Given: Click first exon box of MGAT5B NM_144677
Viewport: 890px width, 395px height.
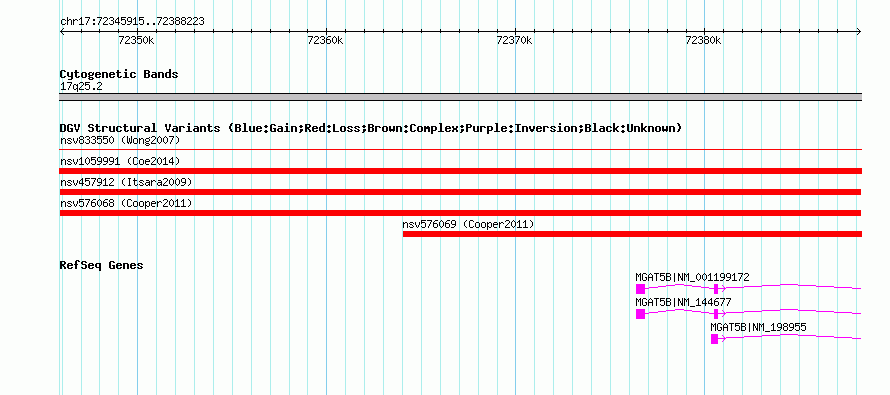Looking at the screenshot, I should click(640, 314).
